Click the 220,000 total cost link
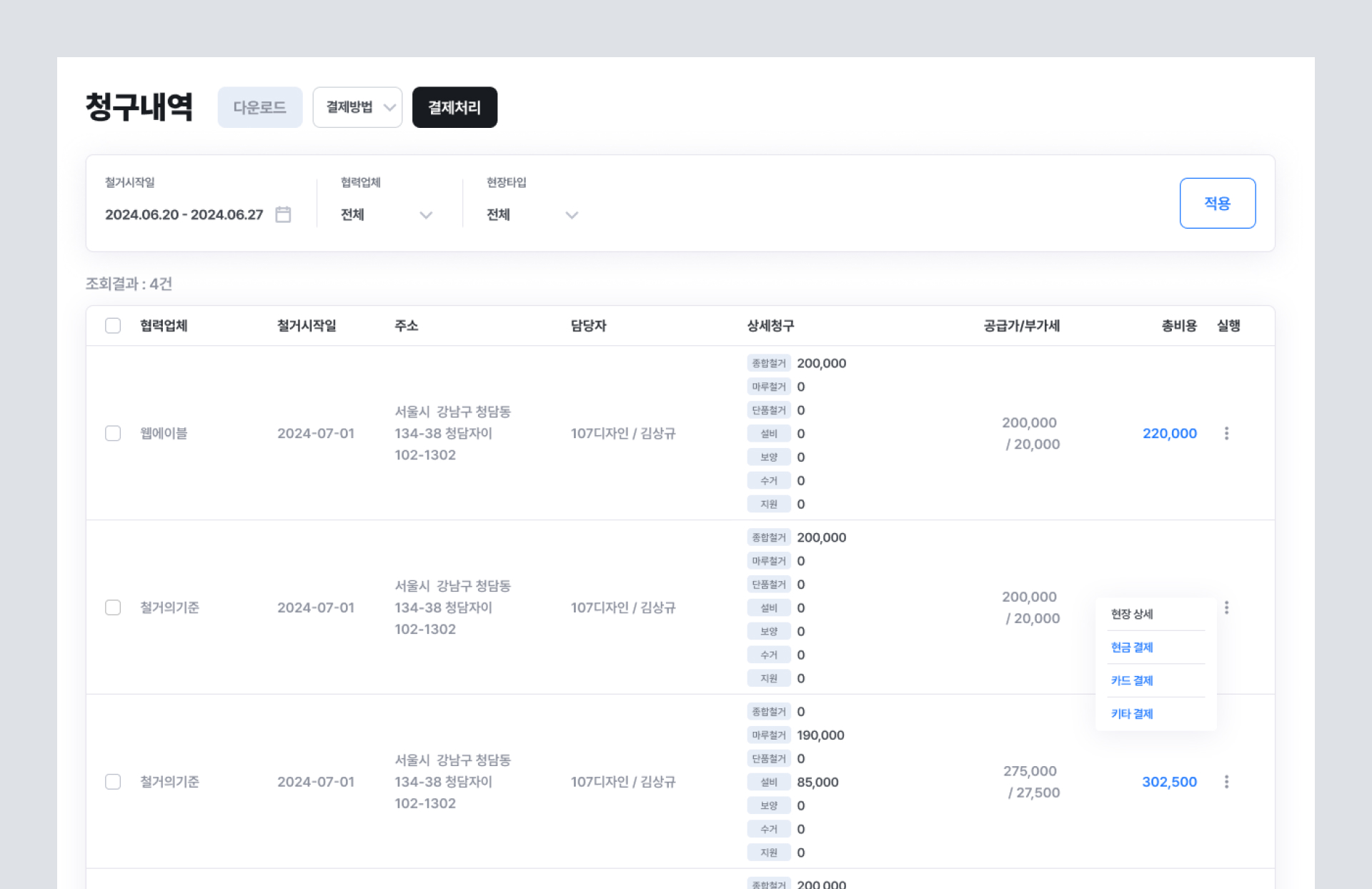The width and height of the screenshot is (1372, 889). [1169, 433]
